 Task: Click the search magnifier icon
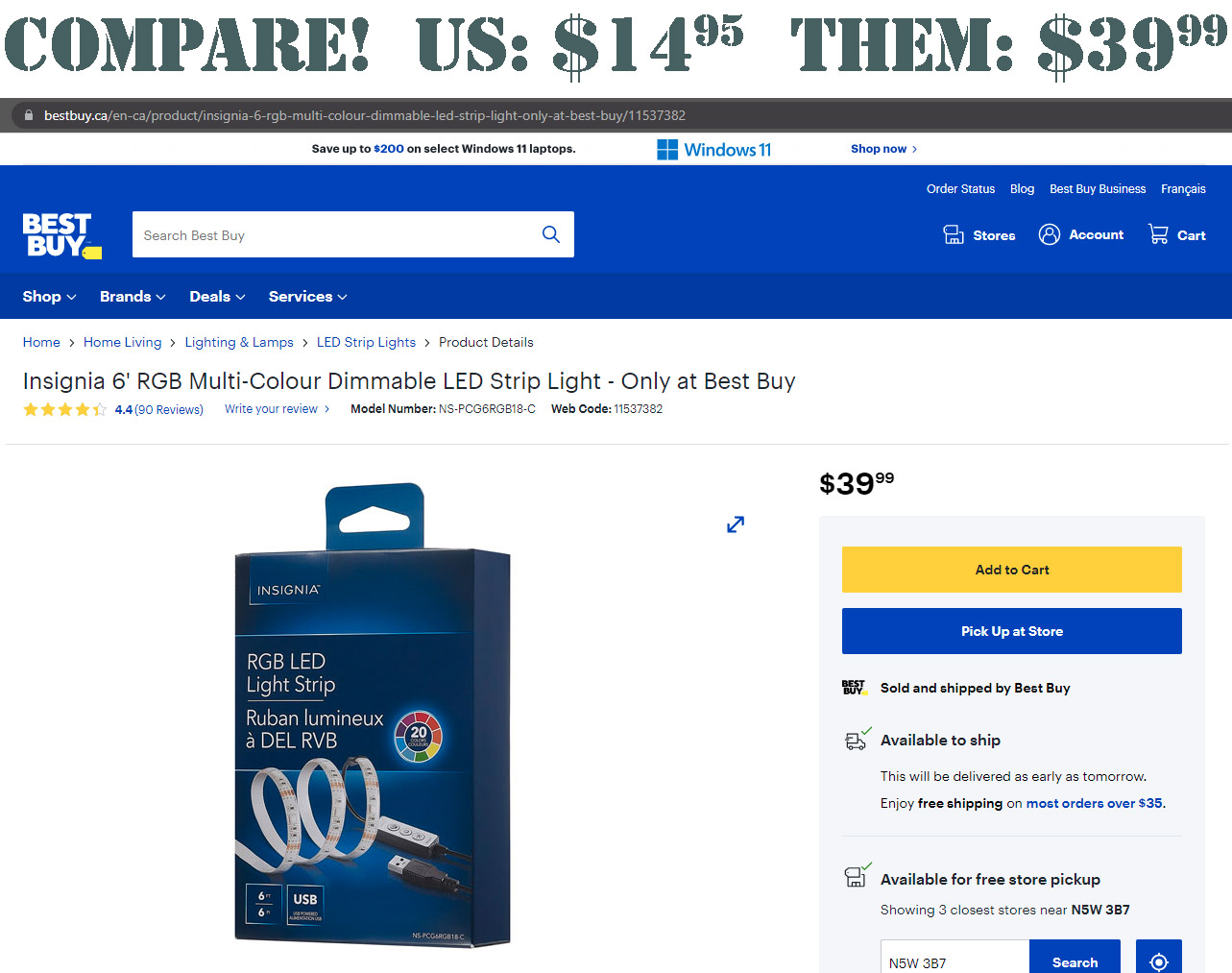(x=551, y=234)
